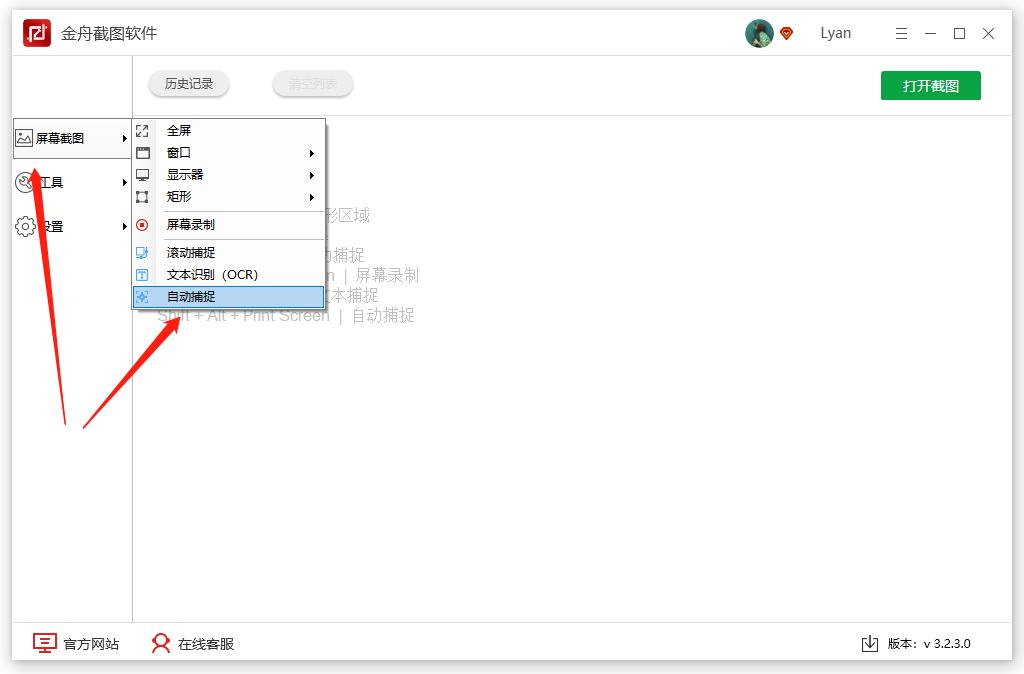Click the 自动捕捉 auto-capture icon
Viewport: 1024px width, 674px height.
142,297
